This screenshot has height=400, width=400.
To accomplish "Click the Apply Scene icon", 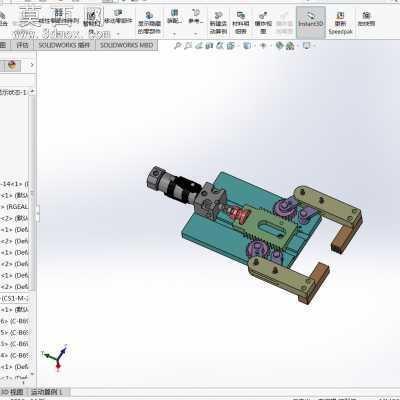I will (x=290, y=46).
